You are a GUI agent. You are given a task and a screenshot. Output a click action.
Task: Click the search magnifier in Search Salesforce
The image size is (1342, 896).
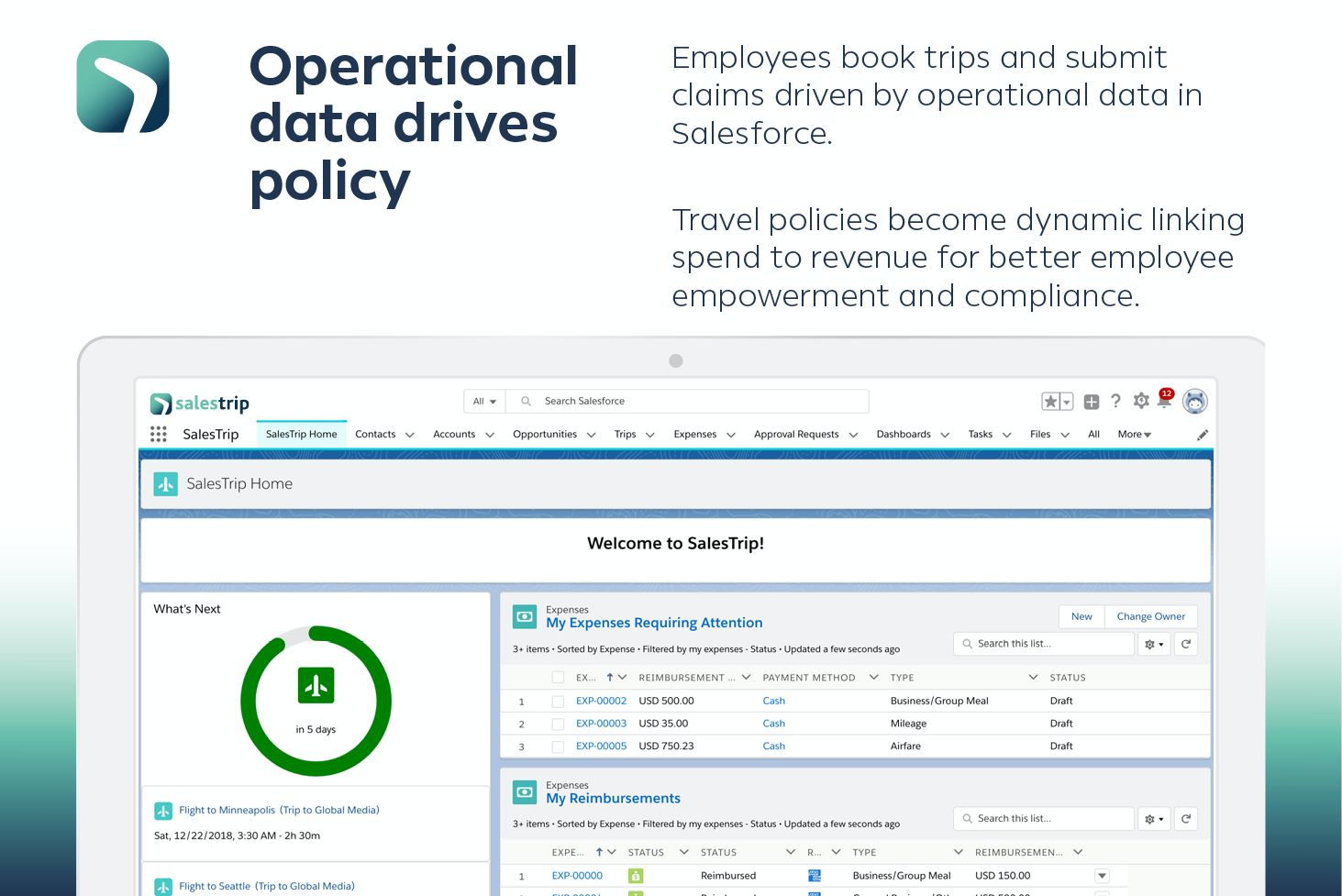[x=526, y=401]
